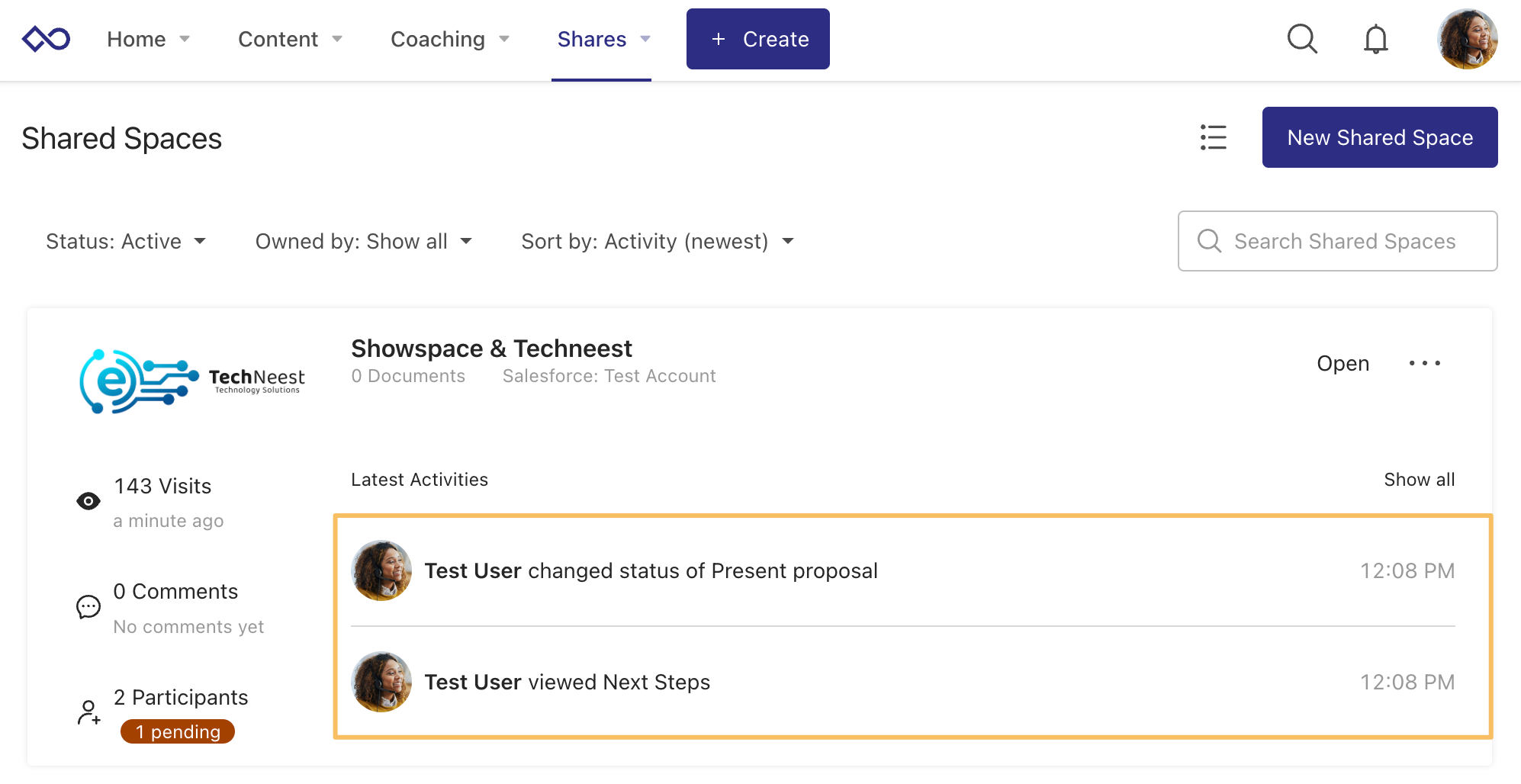Viewport: 1521px width, 784px height.
Task: Focus the Search Shared Spaces field
Action: pos(1337,241)
